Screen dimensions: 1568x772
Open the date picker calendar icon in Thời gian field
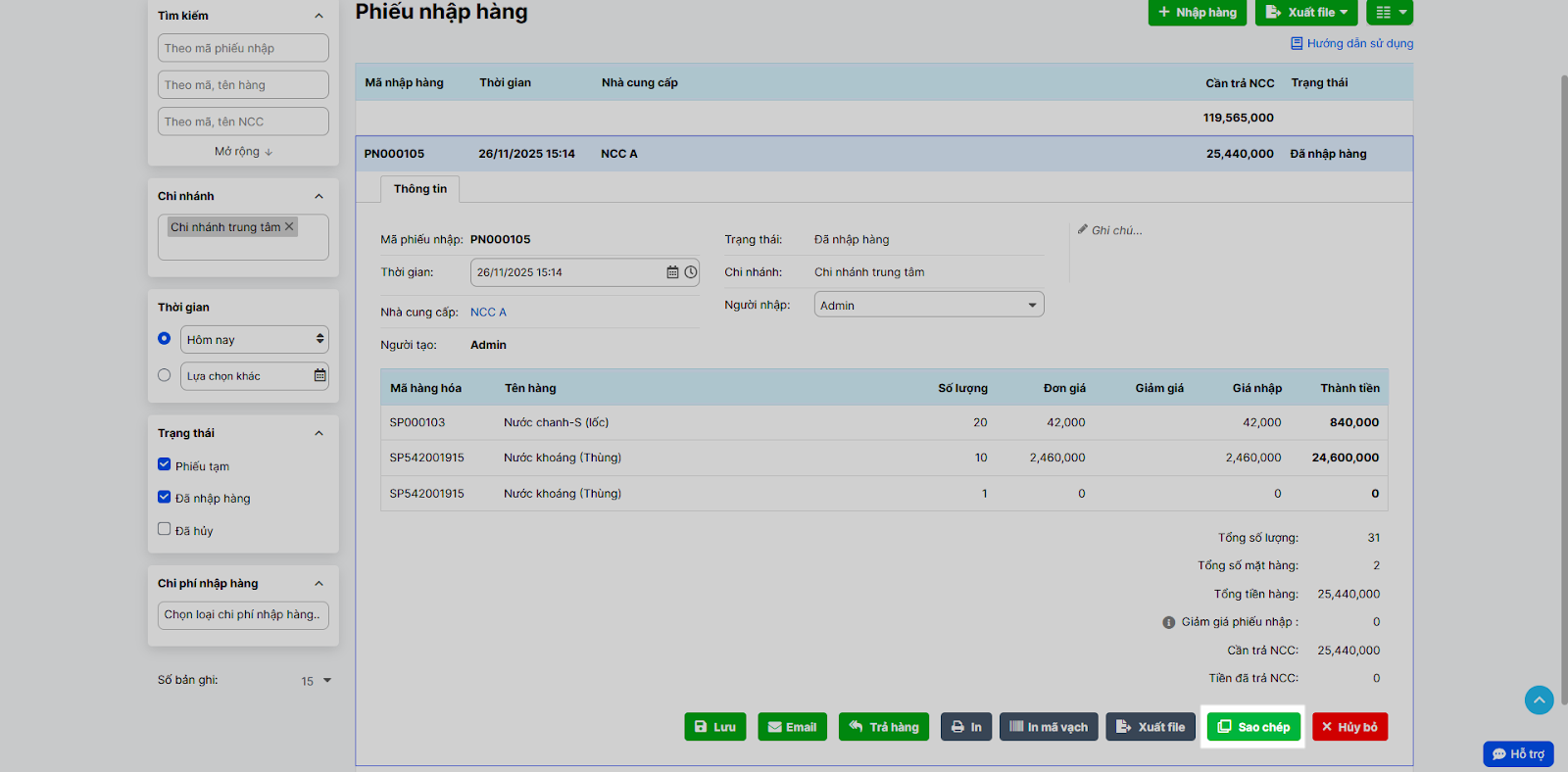tap(672, 272)
